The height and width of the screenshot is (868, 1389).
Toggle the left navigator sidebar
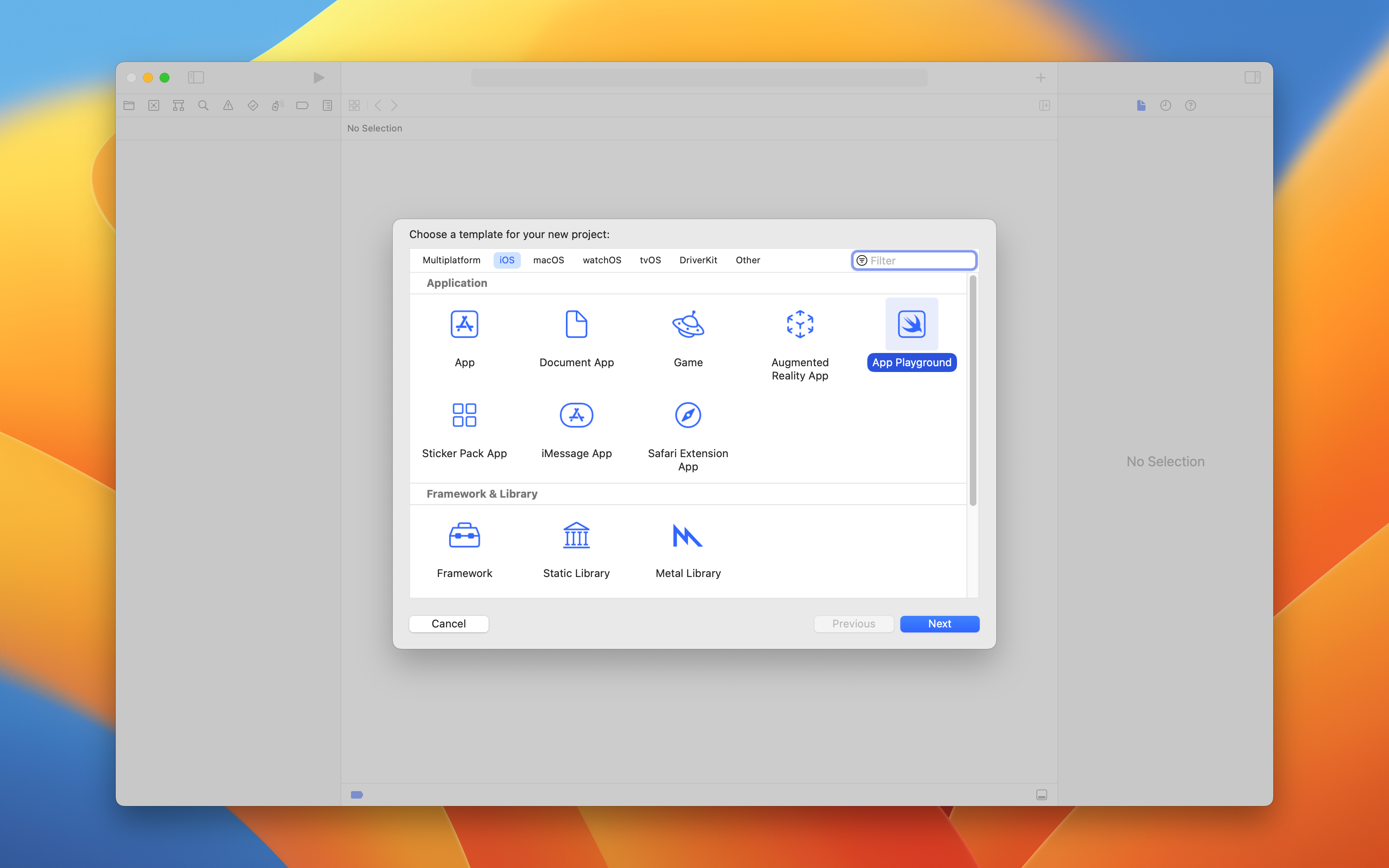[x=196, y=78]
